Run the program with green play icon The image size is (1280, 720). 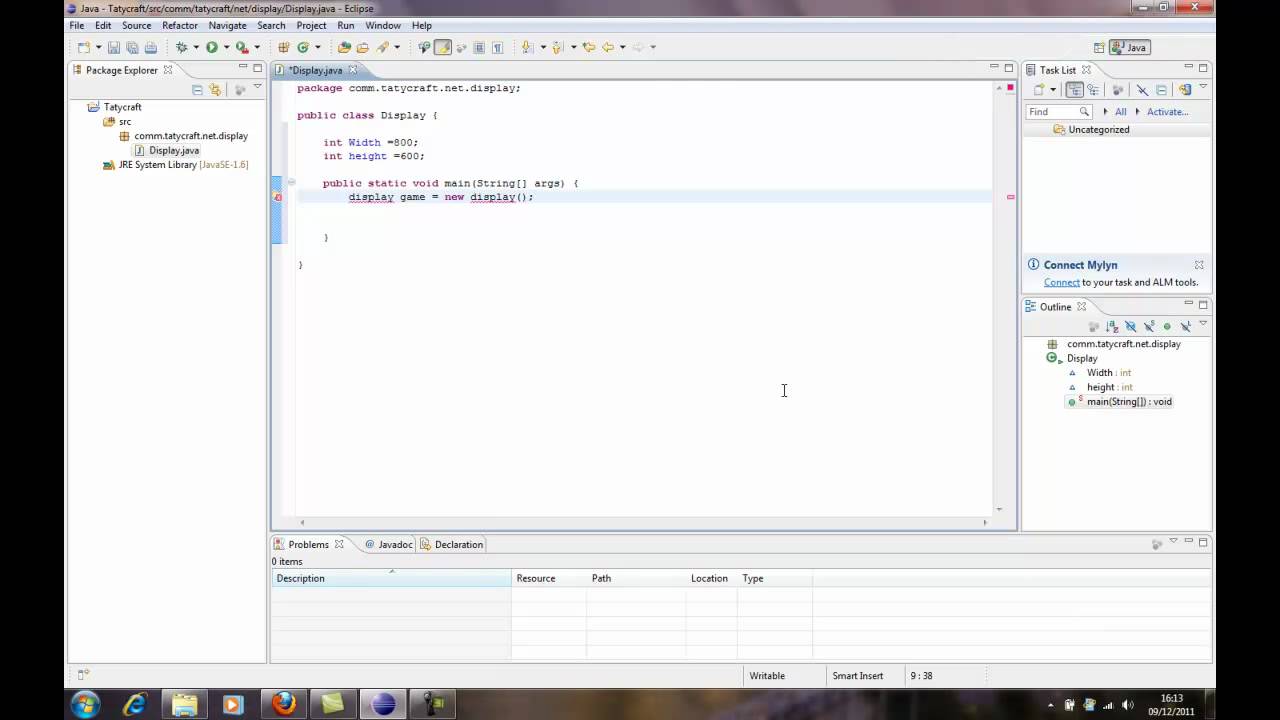point(212,47)
